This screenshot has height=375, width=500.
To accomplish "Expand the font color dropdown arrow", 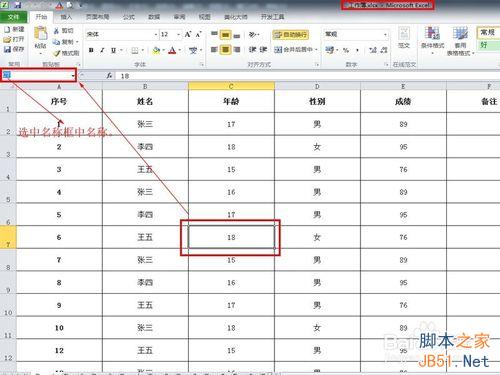I will pos(180,50).
